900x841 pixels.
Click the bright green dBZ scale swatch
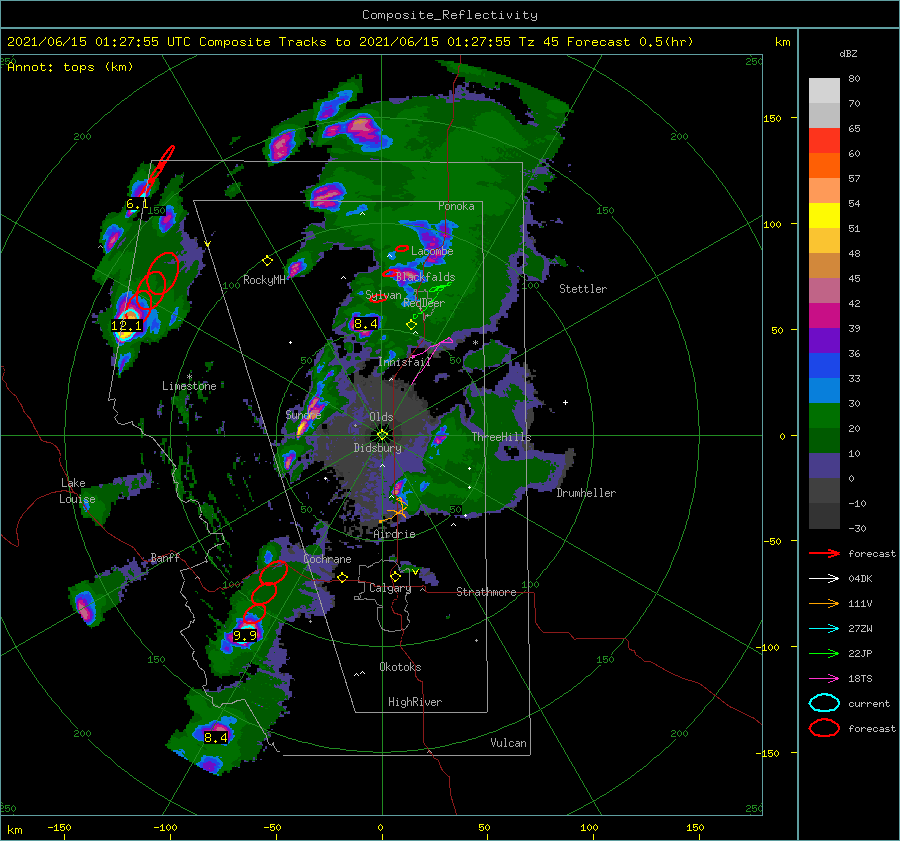pos(824,416)
